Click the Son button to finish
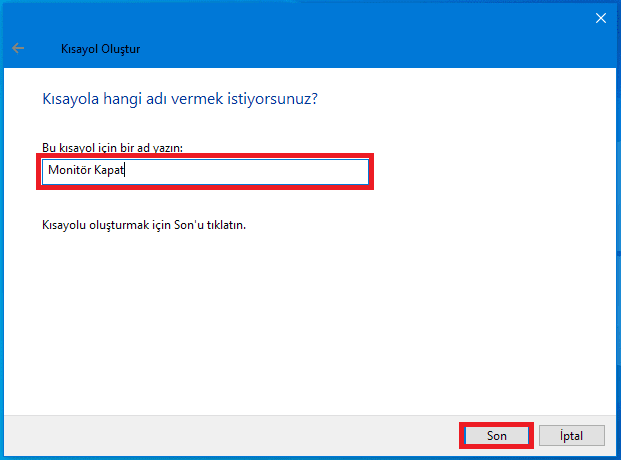 pos(496,435)
